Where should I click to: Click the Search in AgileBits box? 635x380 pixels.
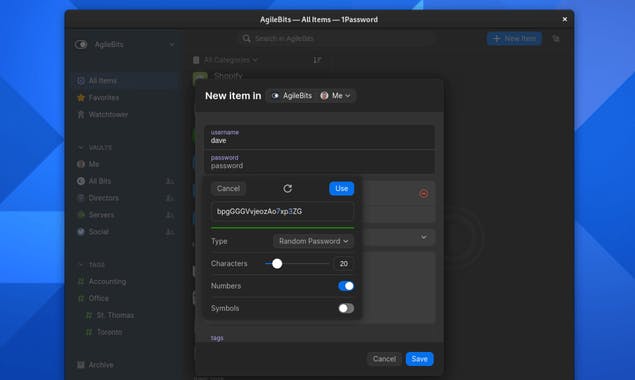click(336, 38)
